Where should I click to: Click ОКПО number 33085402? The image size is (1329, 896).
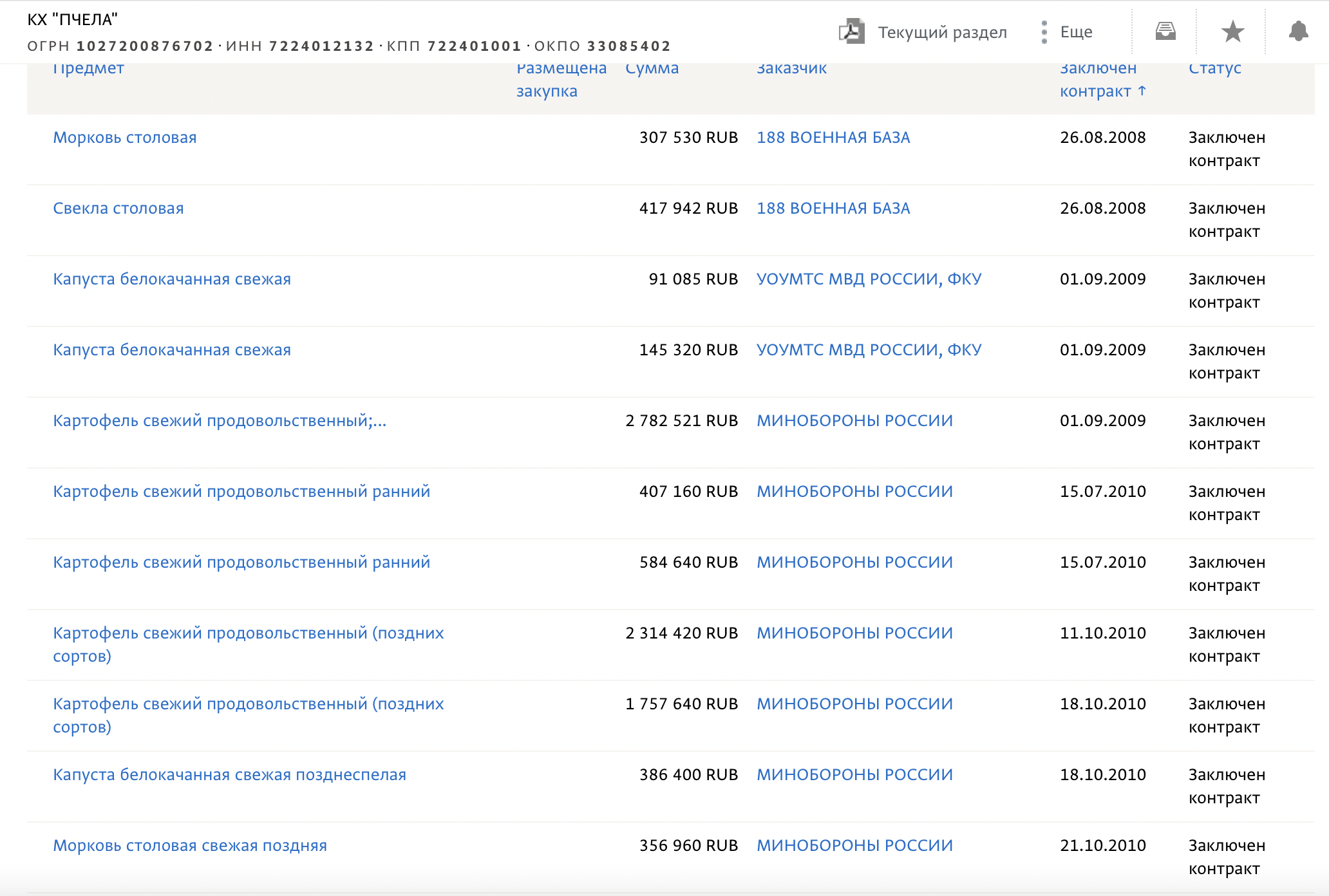tap(629, 46)
